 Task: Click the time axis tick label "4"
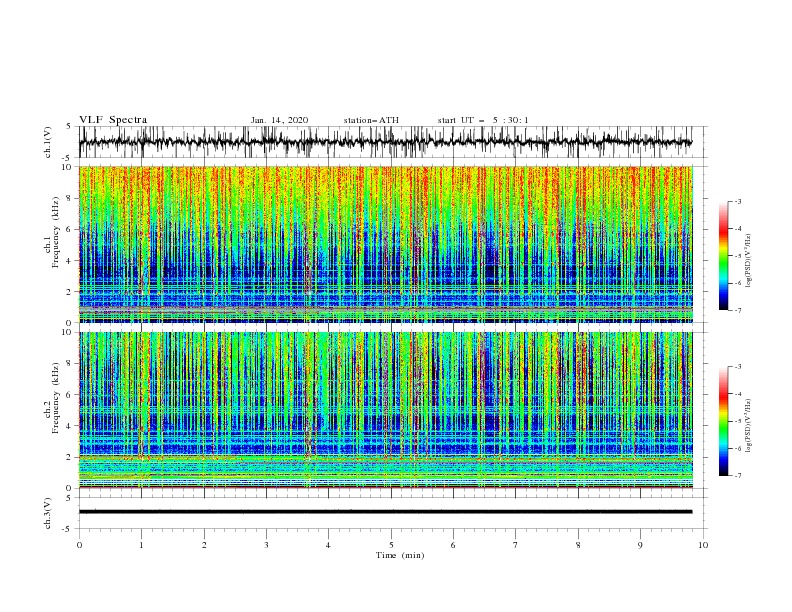[x=328, y=545]
